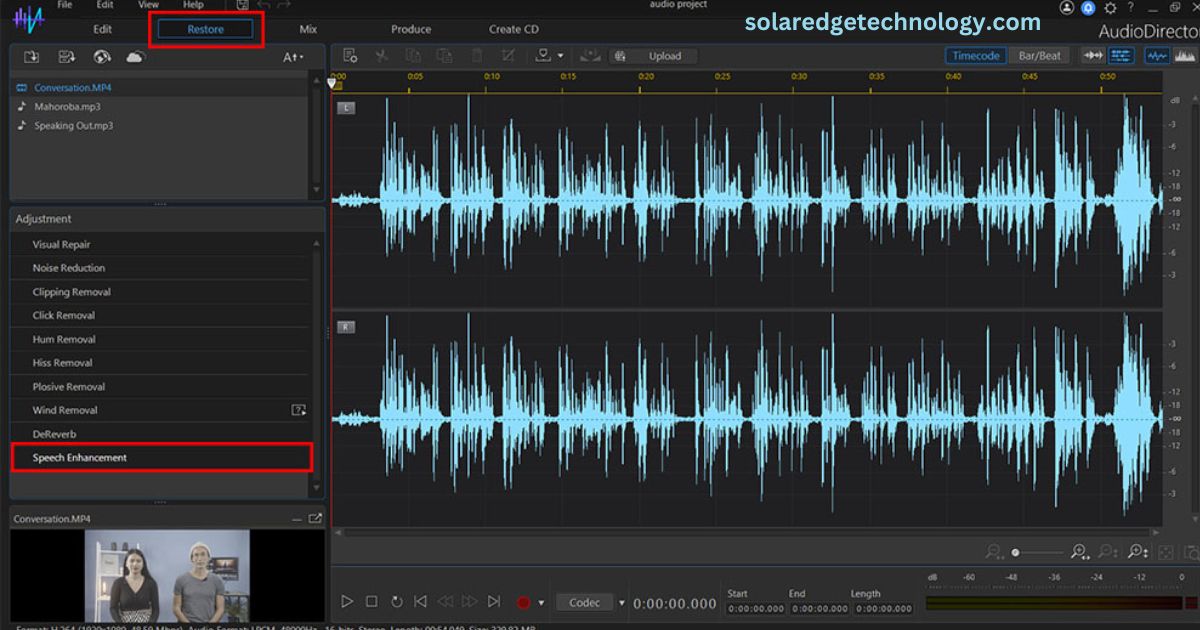Image resolution: width=1200 pixels, height=630 pixels.
Task: Click the undo arrow icon
Action: coord(265,5)
